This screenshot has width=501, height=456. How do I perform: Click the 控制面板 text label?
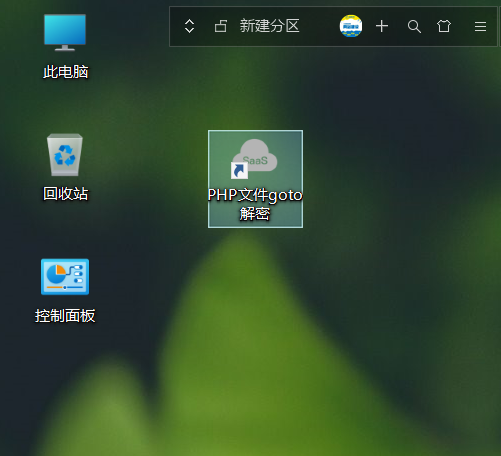pyautogui.click(x=65, y=316)
